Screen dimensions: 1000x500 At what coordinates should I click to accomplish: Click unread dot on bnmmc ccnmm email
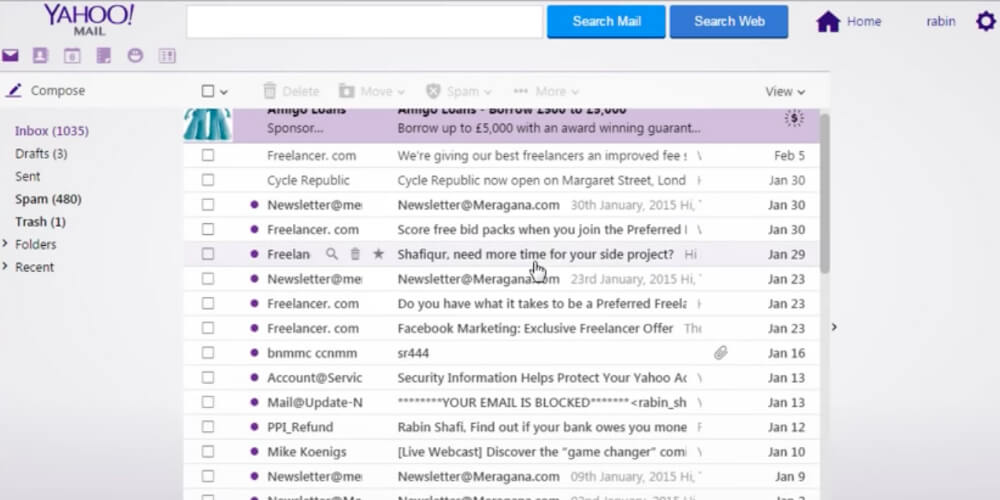(254, 353)
